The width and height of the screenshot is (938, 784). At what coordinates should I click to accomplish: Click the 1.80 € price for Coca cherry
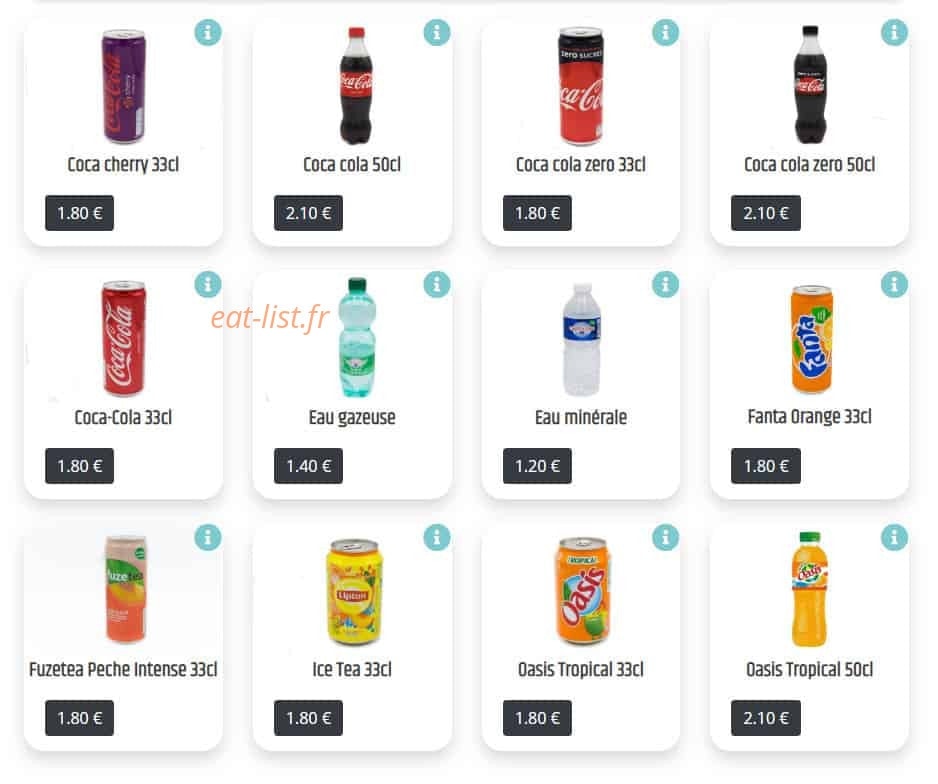point(80,213)
